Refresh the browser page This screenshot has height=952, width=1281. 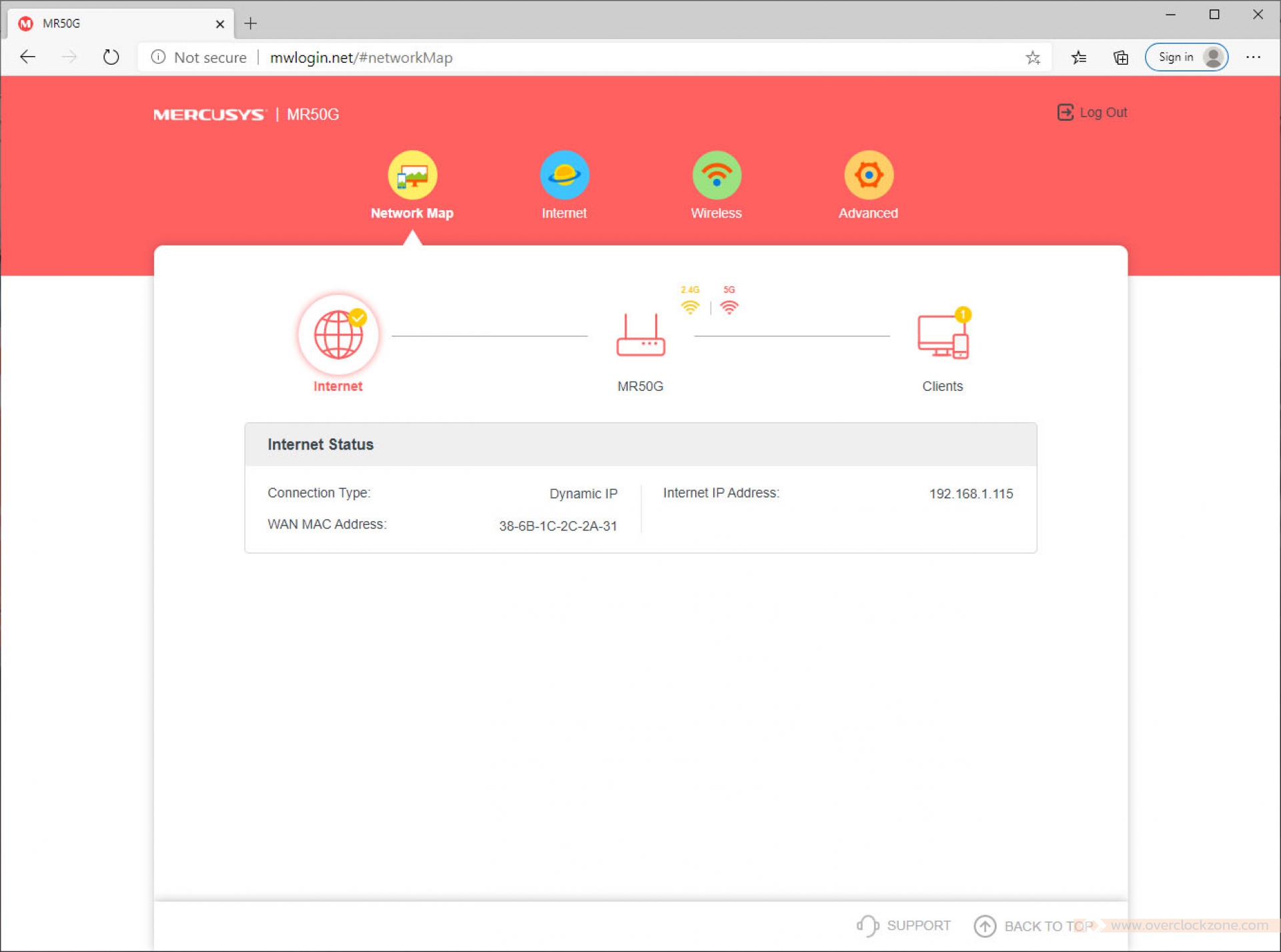[x=111, y=57]
